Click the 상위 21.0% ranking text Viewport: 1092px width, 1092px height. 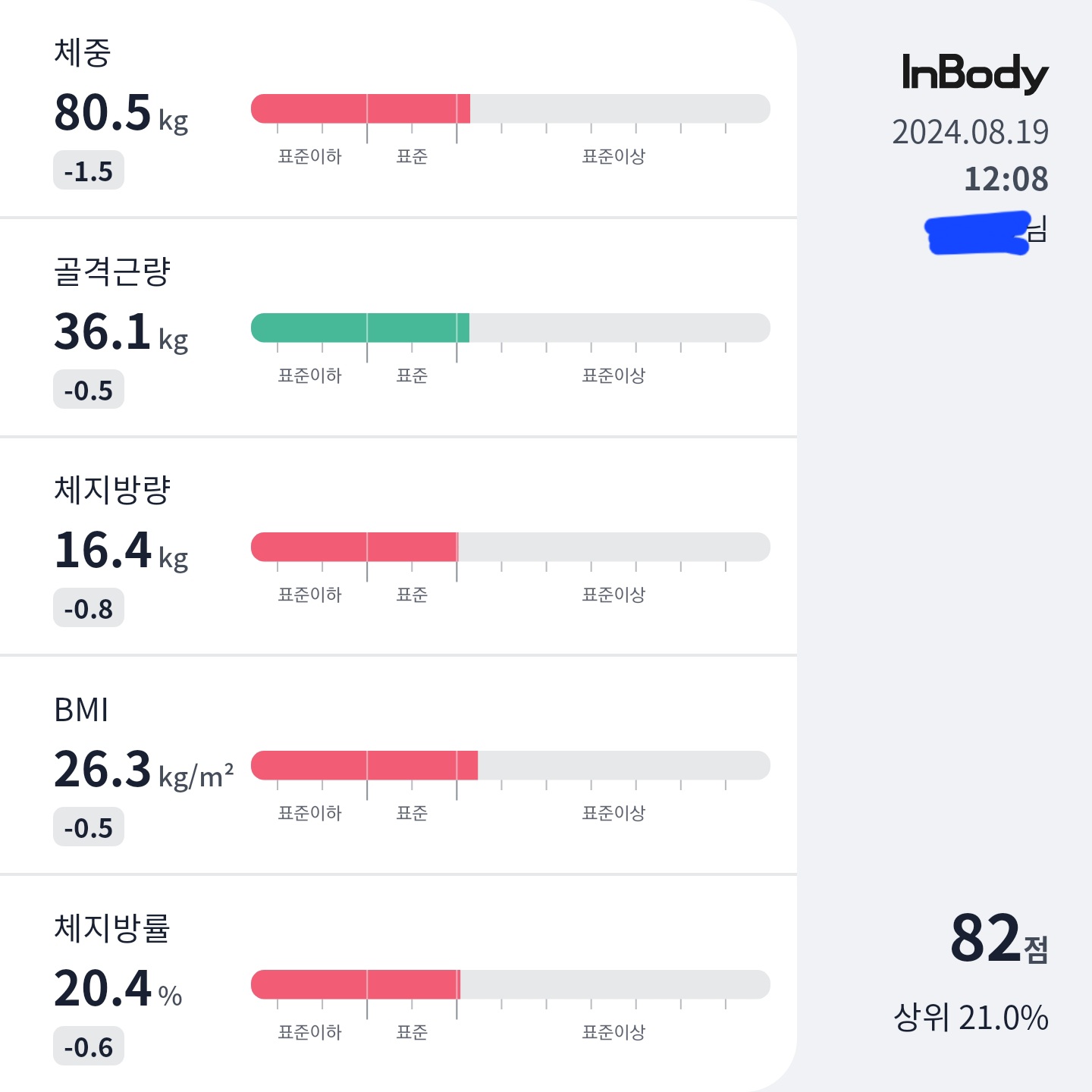971,1018
